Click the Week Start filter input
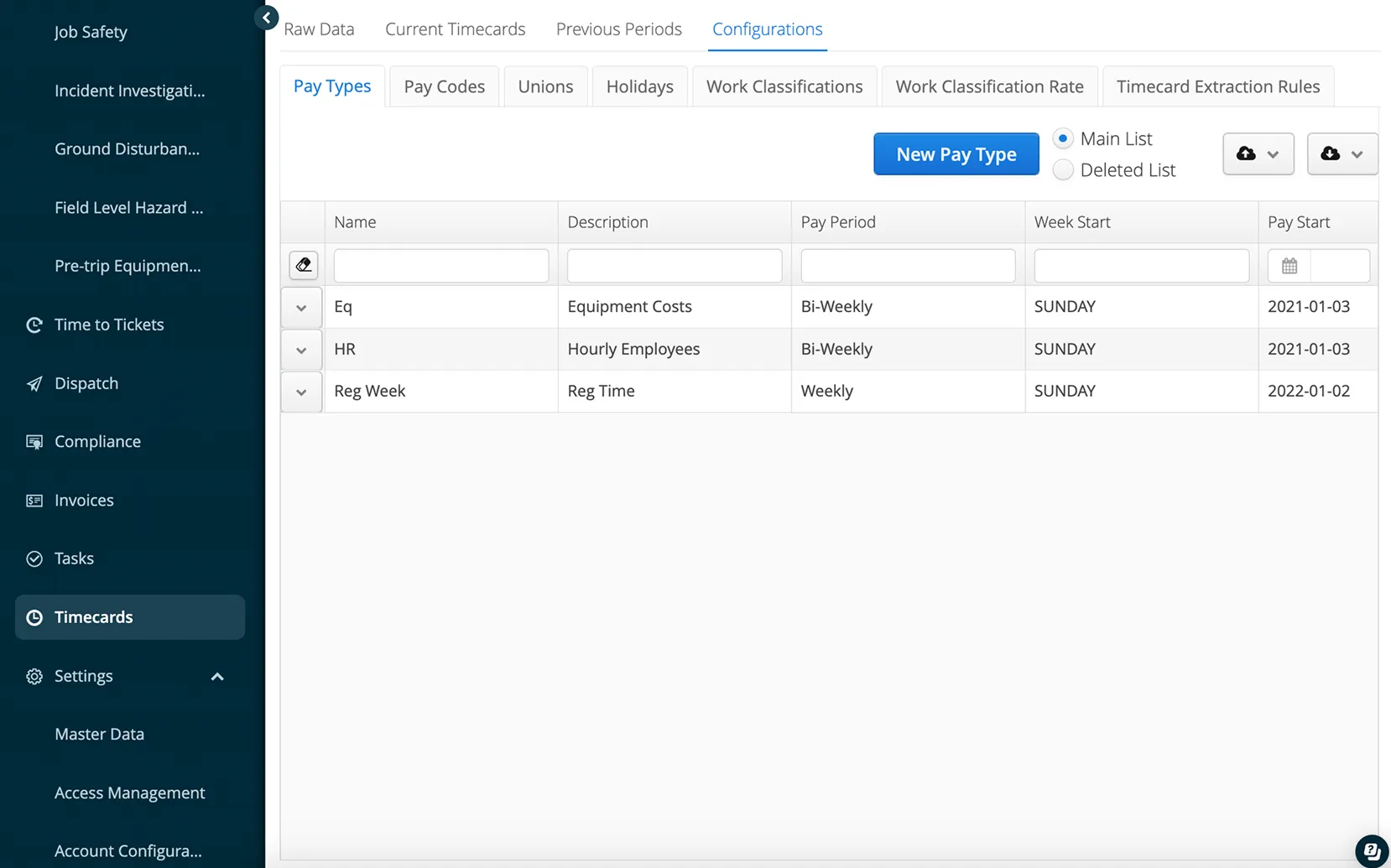The width and height of the screenshot is (1391, 868). pos(1141,265)
